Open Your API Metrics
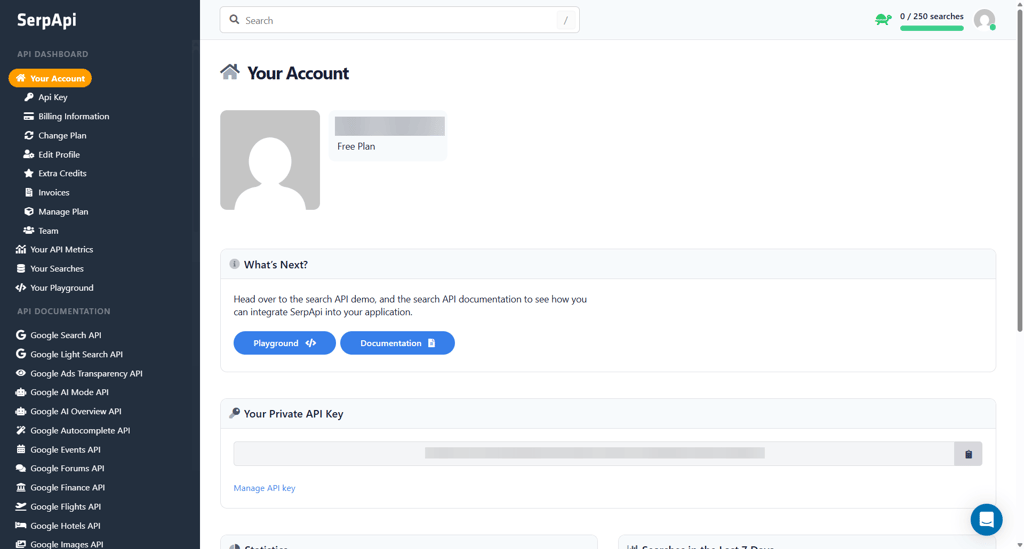Viewport: 1024px width, 549px height. [x=61, y=249]
